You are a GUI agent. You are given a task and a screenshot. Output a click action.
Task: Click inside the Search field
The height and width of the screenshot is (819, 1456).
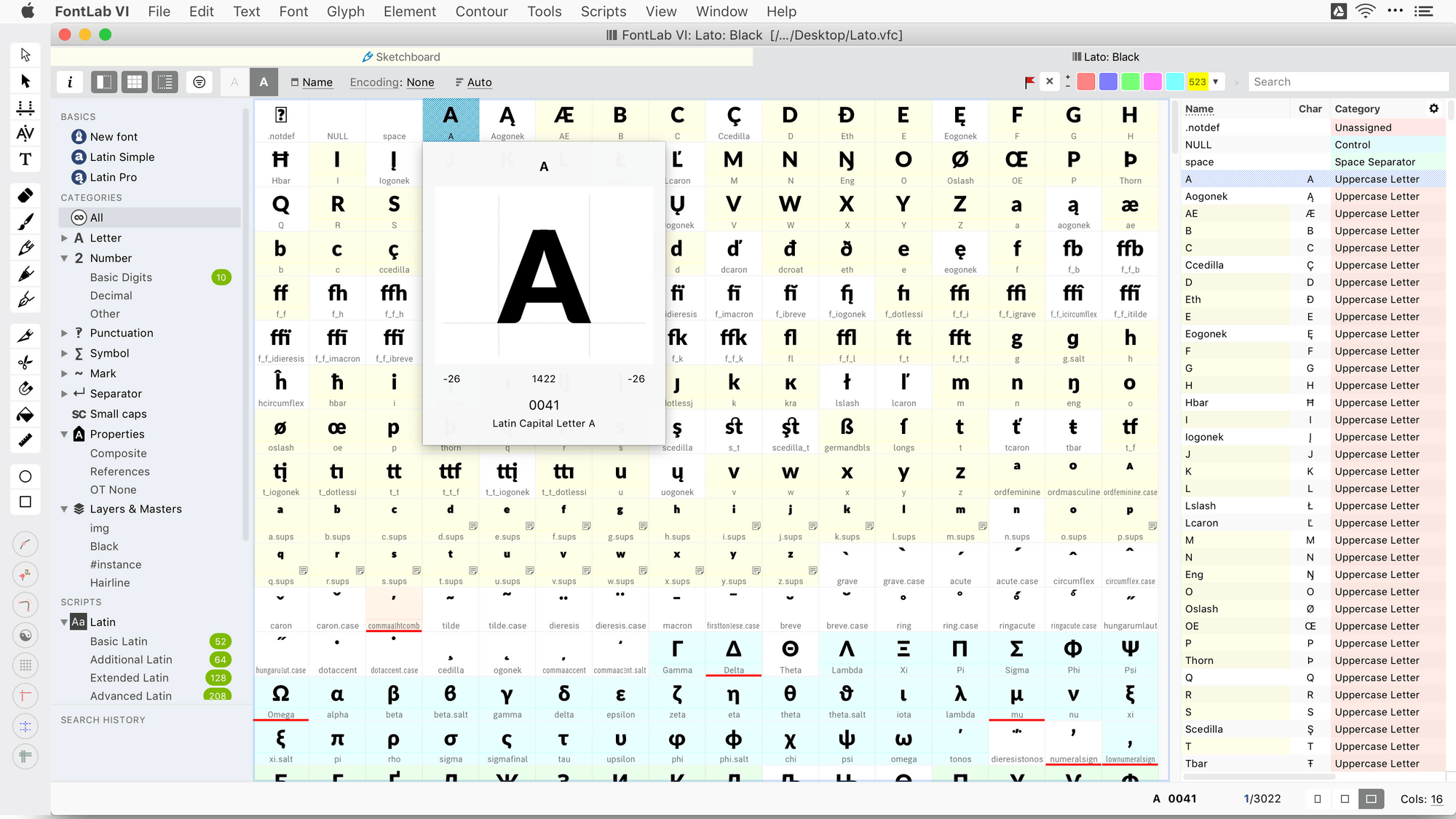pos(1348,82)
